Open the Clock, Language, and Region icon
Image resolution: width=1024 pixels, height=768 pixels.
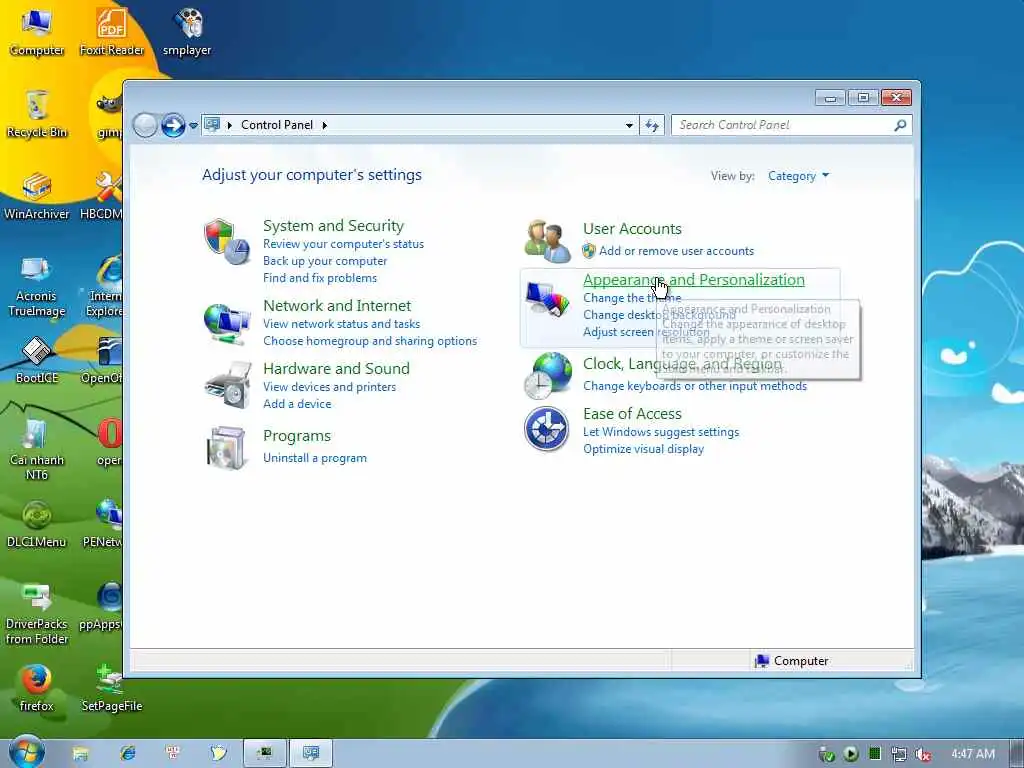tap(547, 376)
